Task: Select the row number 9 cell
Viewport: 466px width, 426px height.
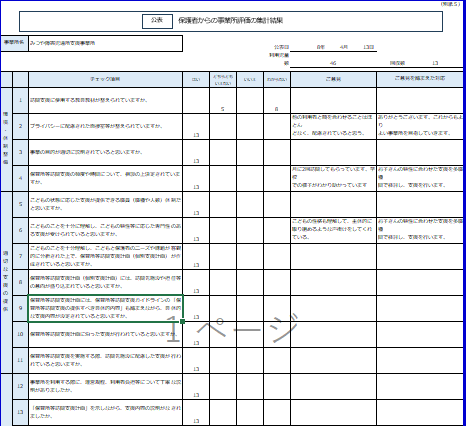Action: 21,308
